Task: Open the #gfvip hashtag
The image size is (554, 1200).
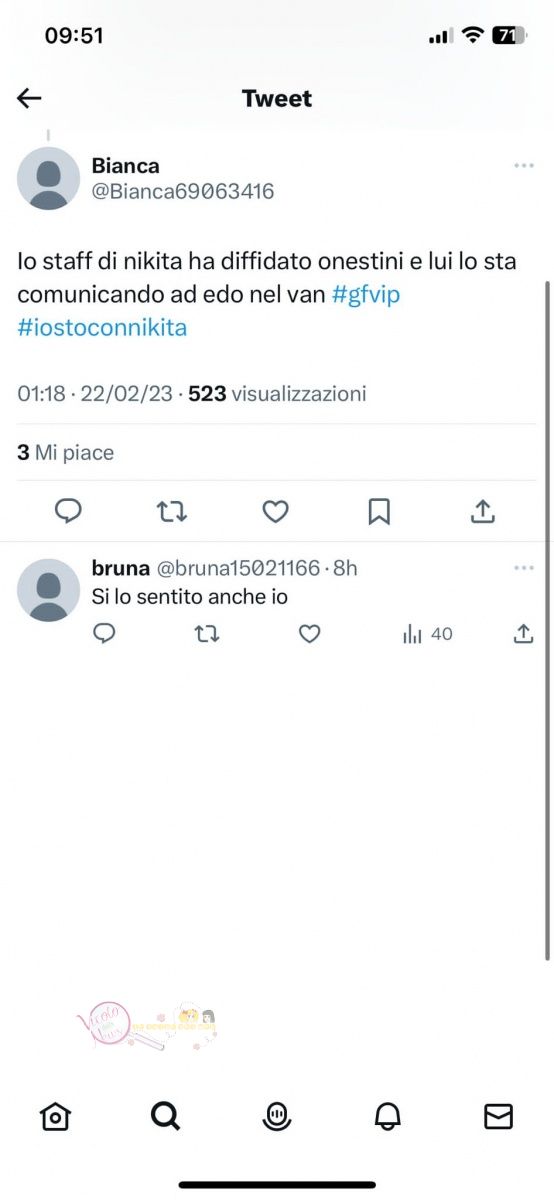Action: (366, 295)
